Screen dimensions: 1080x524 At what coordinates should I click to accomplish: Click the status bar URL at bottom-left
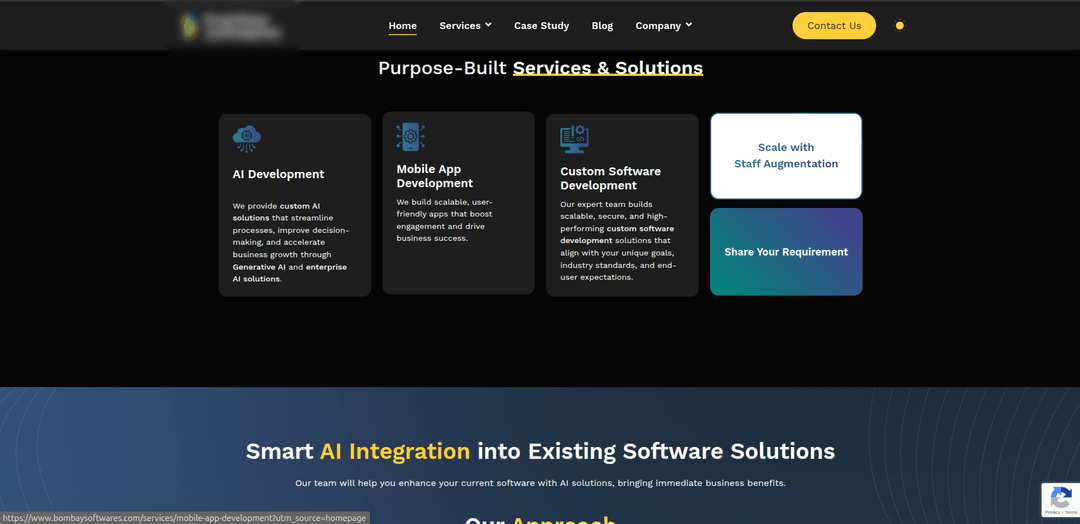(x=185, y=518)
